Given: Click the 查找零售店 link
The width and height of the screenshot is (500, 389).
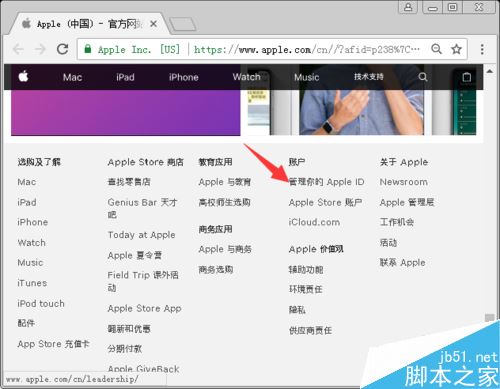Looking at the screenshot, I should pos(129,182).
